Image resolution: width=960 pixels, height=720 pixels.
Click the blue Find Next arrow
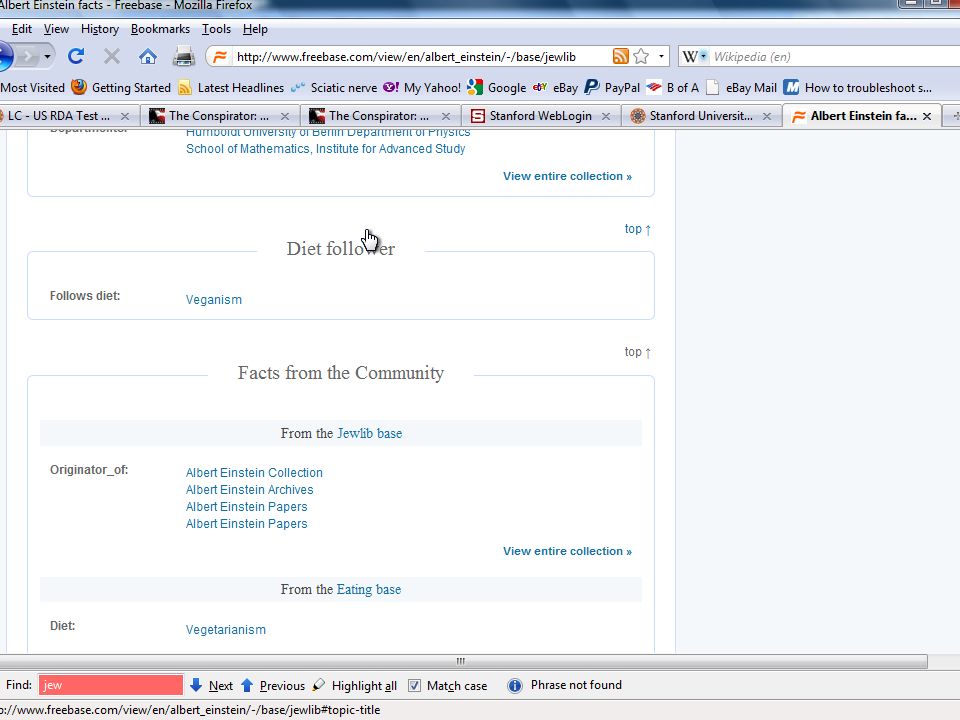(196, 685)
